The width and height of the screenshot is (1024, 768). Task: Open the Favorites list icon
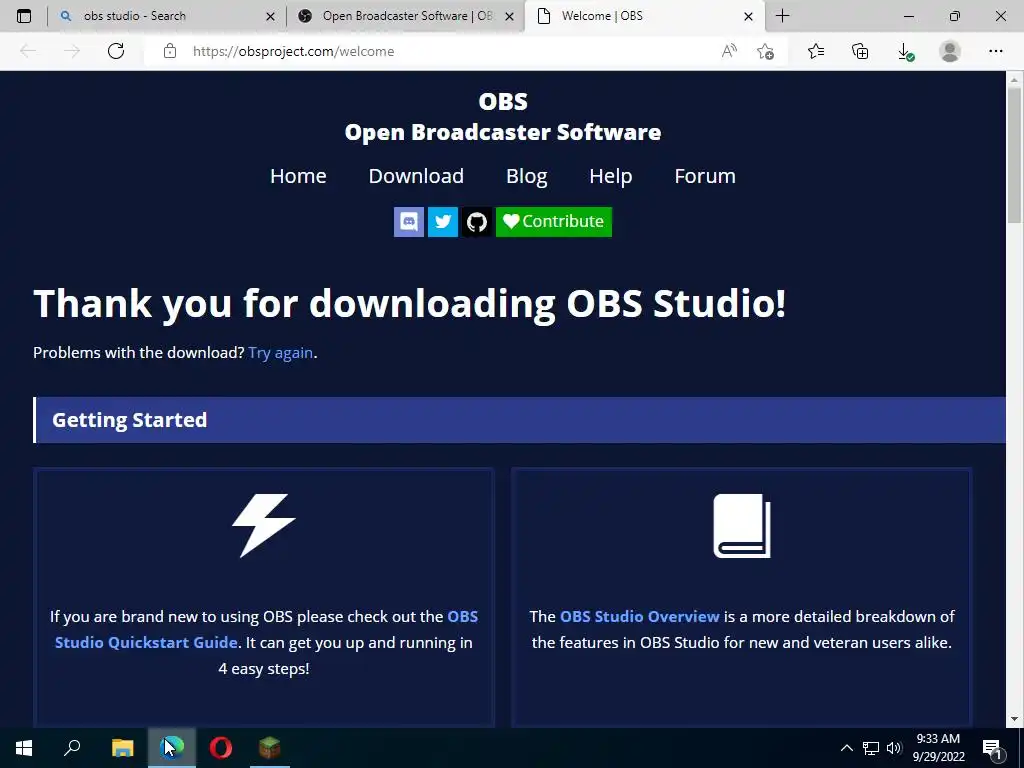pos(816,51)
